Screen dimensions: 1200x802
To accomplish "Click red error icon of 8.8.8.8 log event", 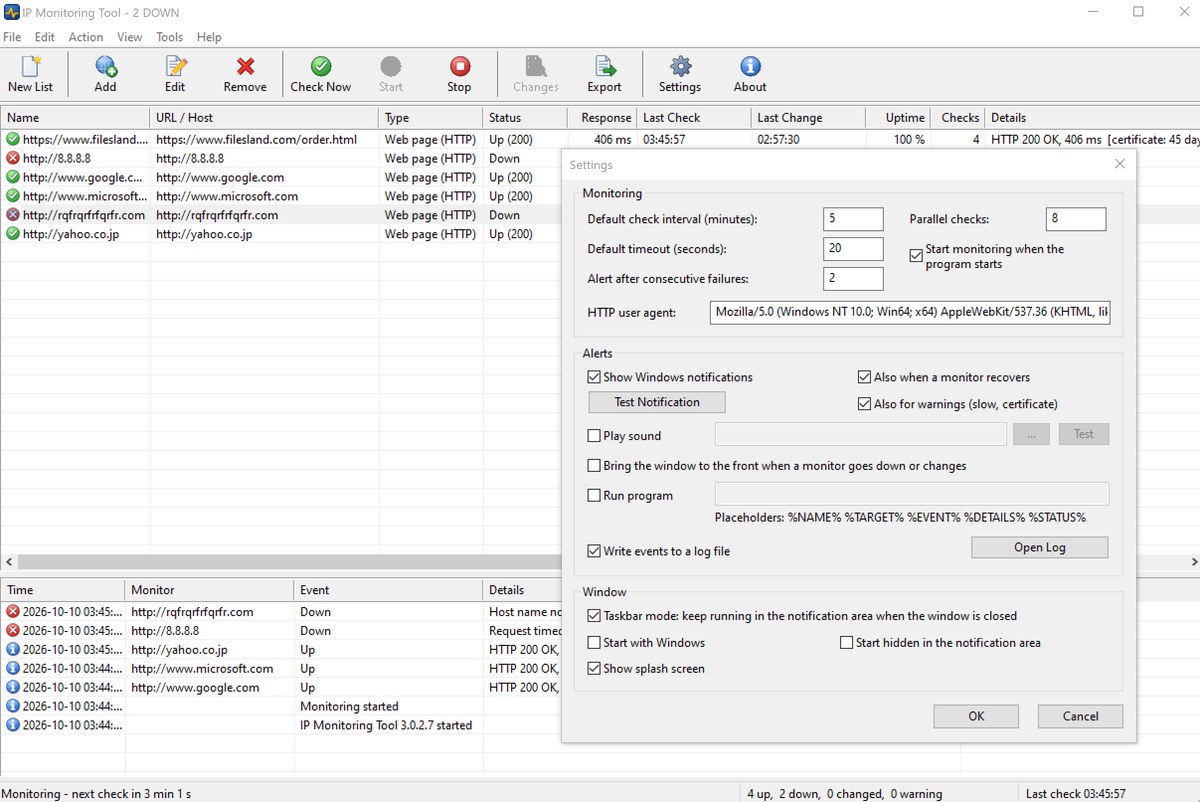I will click(x=13, y=631).
